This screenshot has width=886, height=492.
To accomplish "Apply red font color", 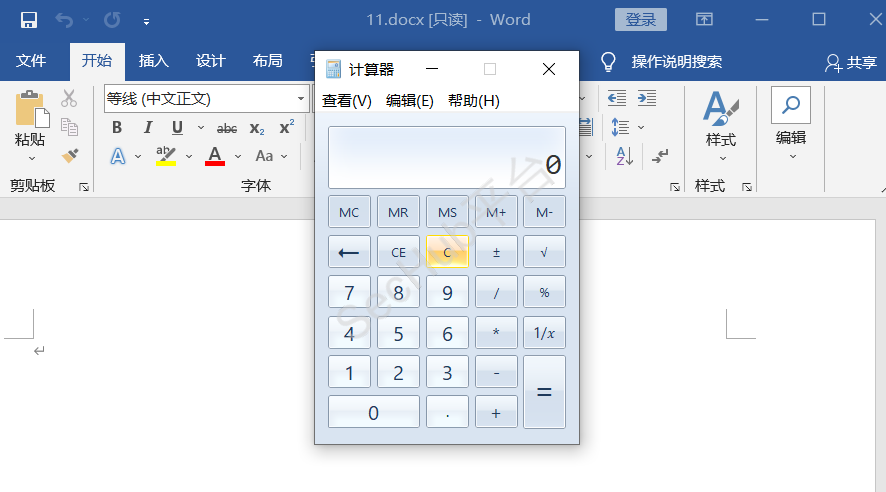I will tap(215, 156).
